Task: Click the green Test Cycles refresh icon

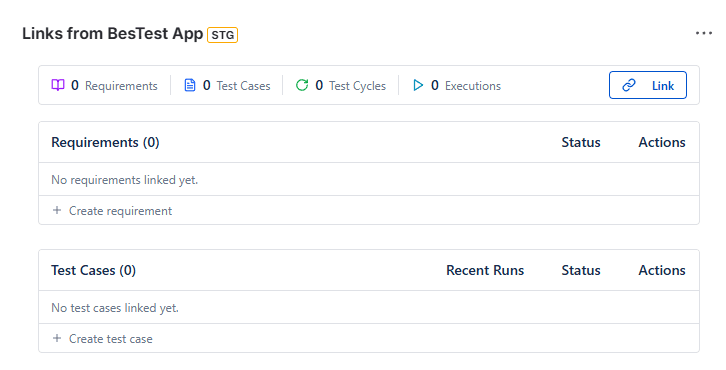Action: pyautogui.click(x=302, y=85)
